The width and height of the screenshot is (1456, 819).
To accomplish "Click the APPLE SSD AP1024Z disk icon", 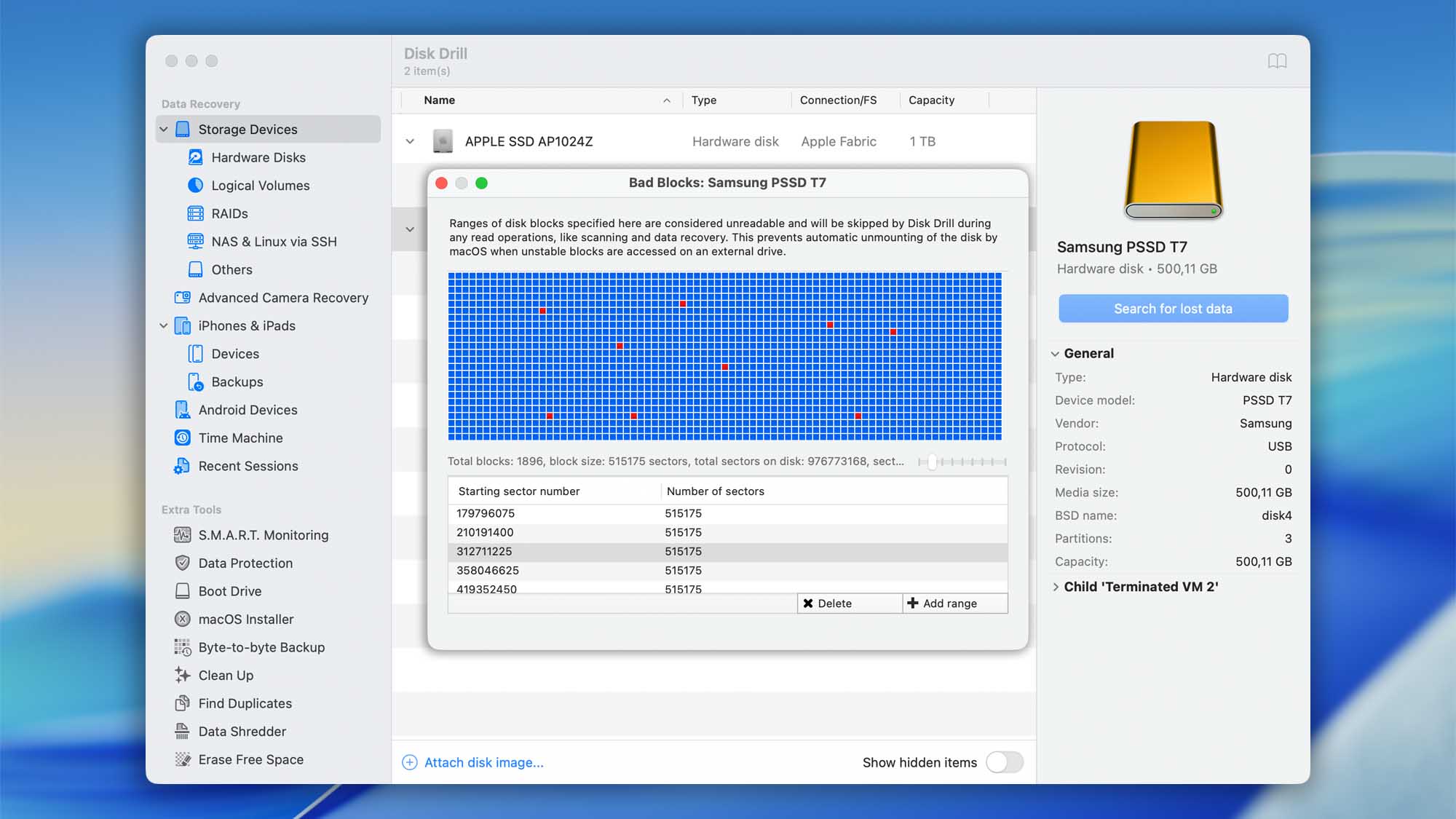I will coord(443,141).
